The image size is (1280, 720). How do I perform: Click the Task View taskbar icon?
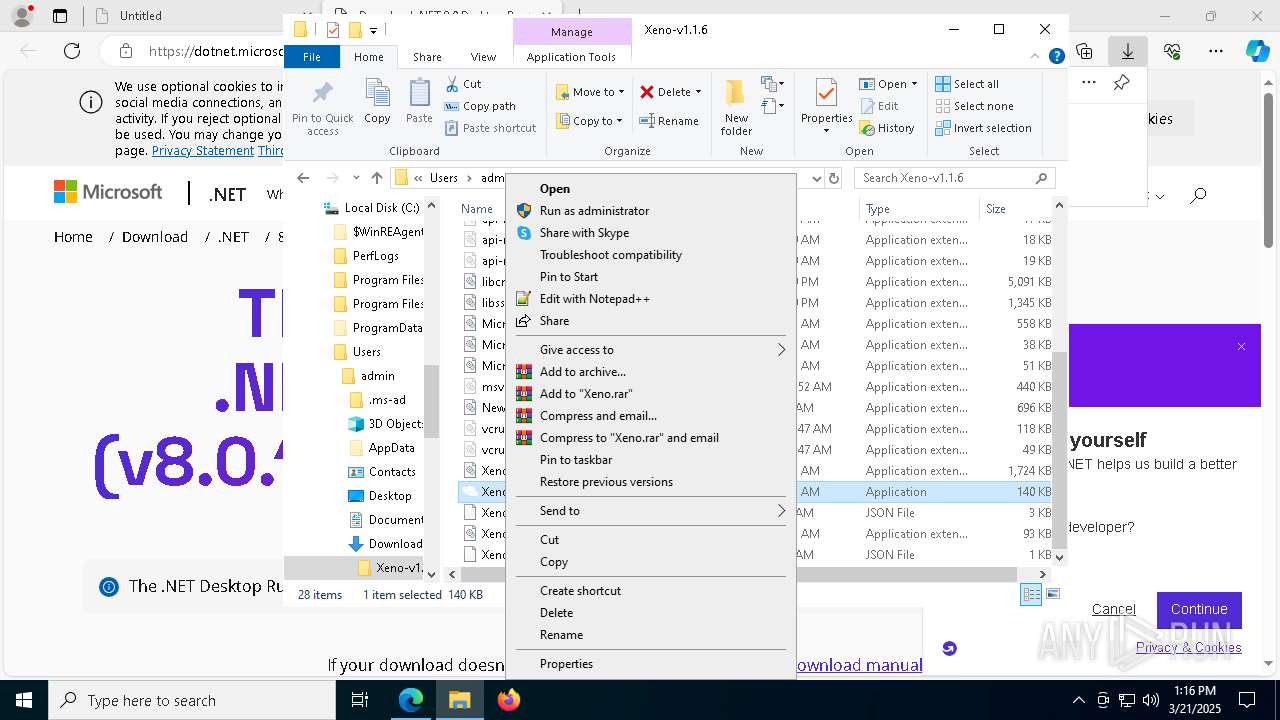360,700
